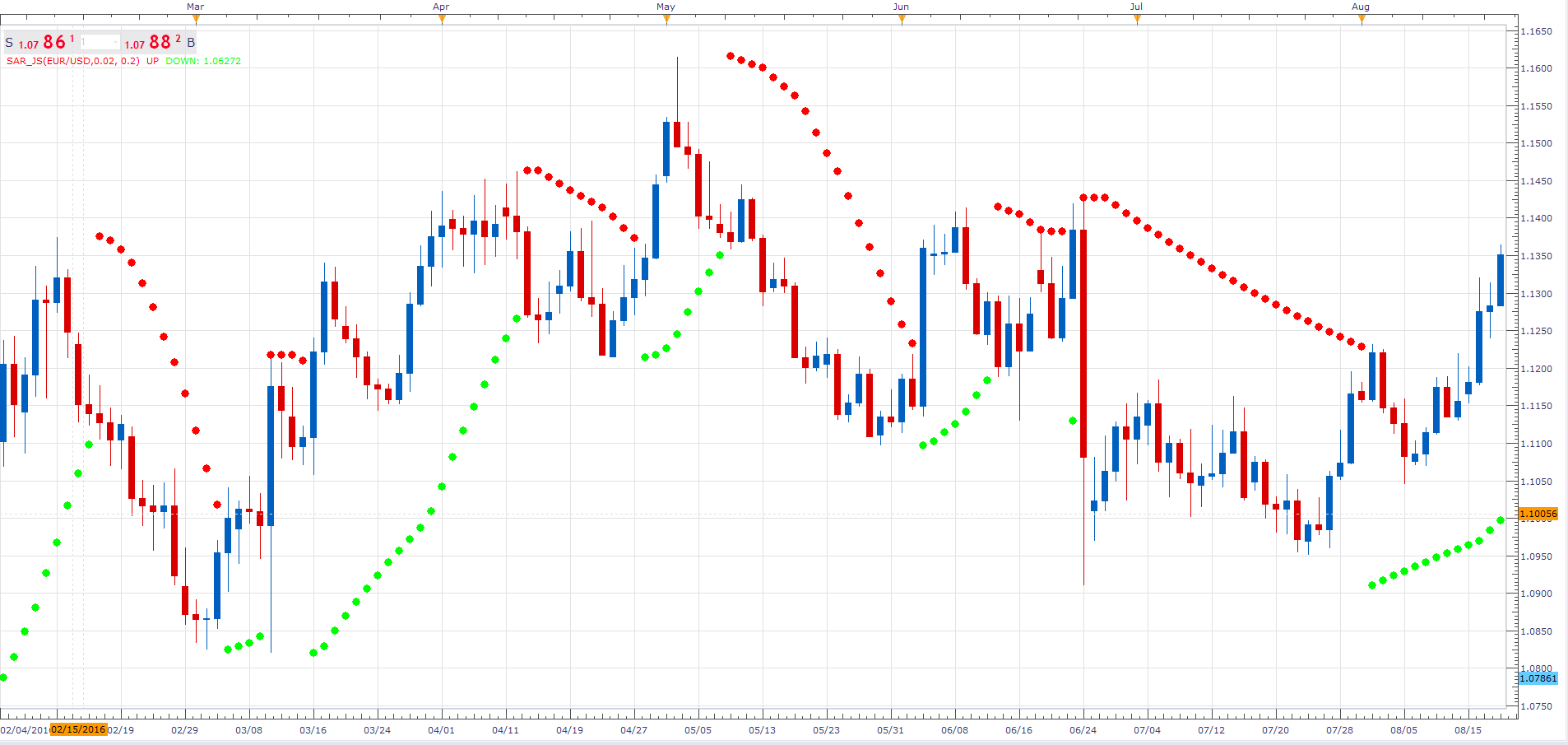
Task: Click the 04/01 date on the time axis
Action: [x=441, y=730]
